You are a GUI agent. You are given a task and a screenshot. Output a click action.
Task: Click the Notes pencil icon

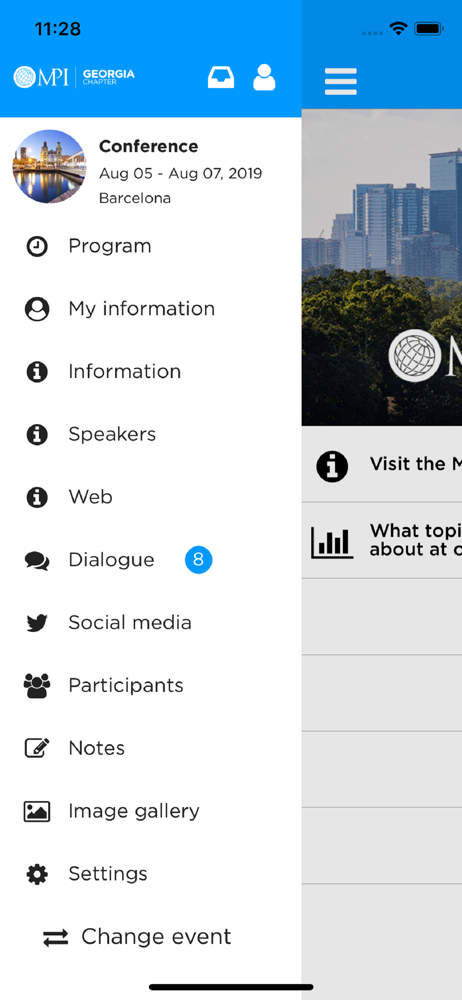pyautogui.click(x=37, y=748)
